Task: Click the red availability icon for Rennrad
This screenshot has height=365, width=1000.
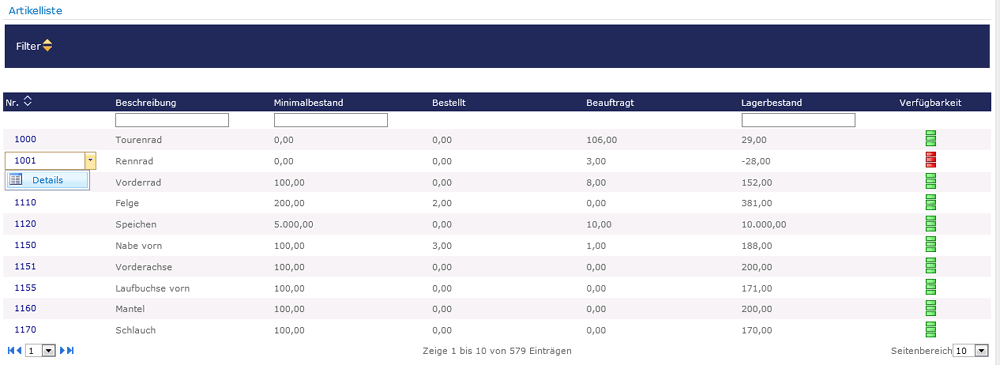Action: (930, 161)
